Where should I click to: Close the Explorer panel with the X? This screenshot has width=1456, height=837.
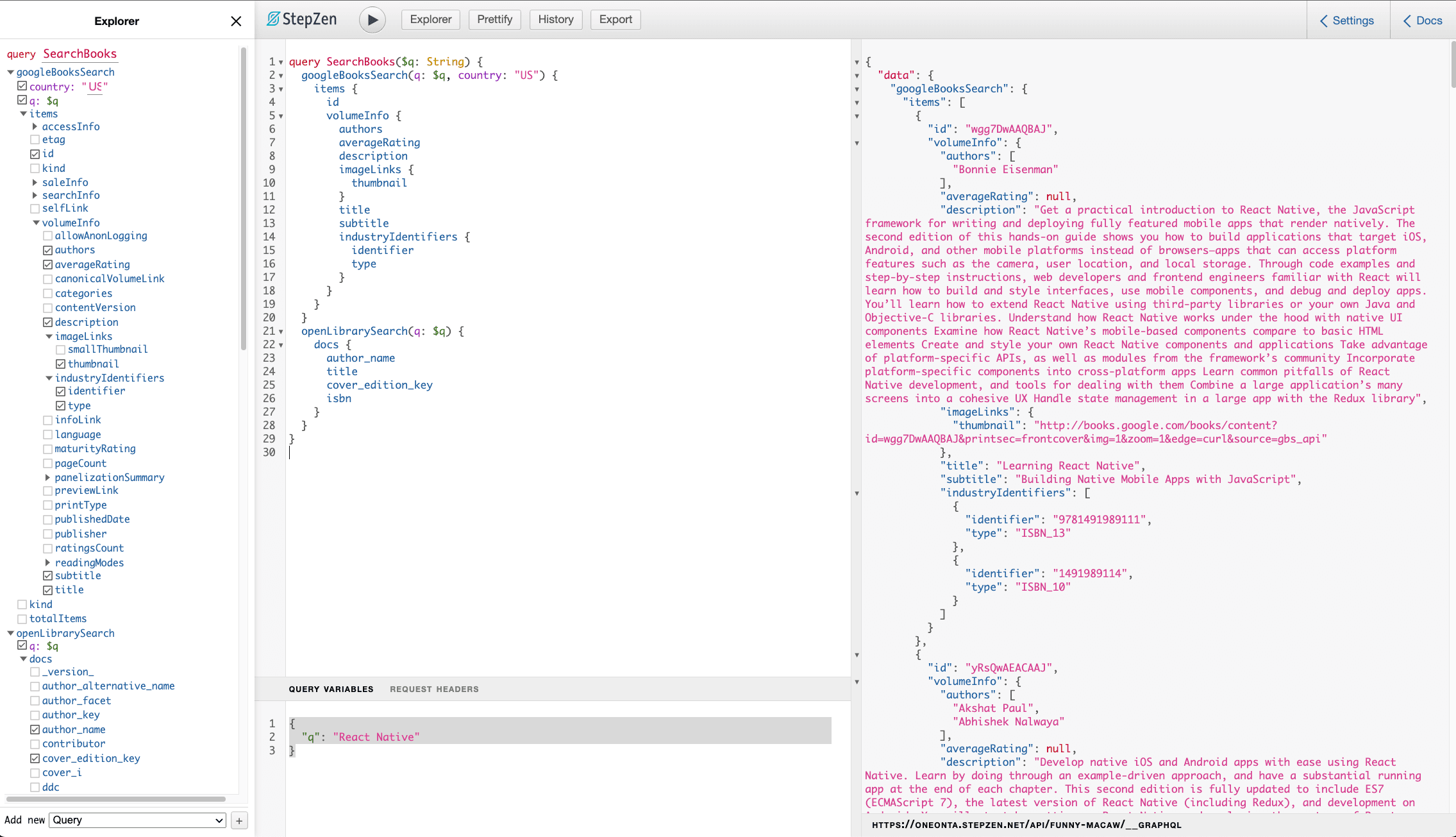pyautogui.click(x=236, y=21)
